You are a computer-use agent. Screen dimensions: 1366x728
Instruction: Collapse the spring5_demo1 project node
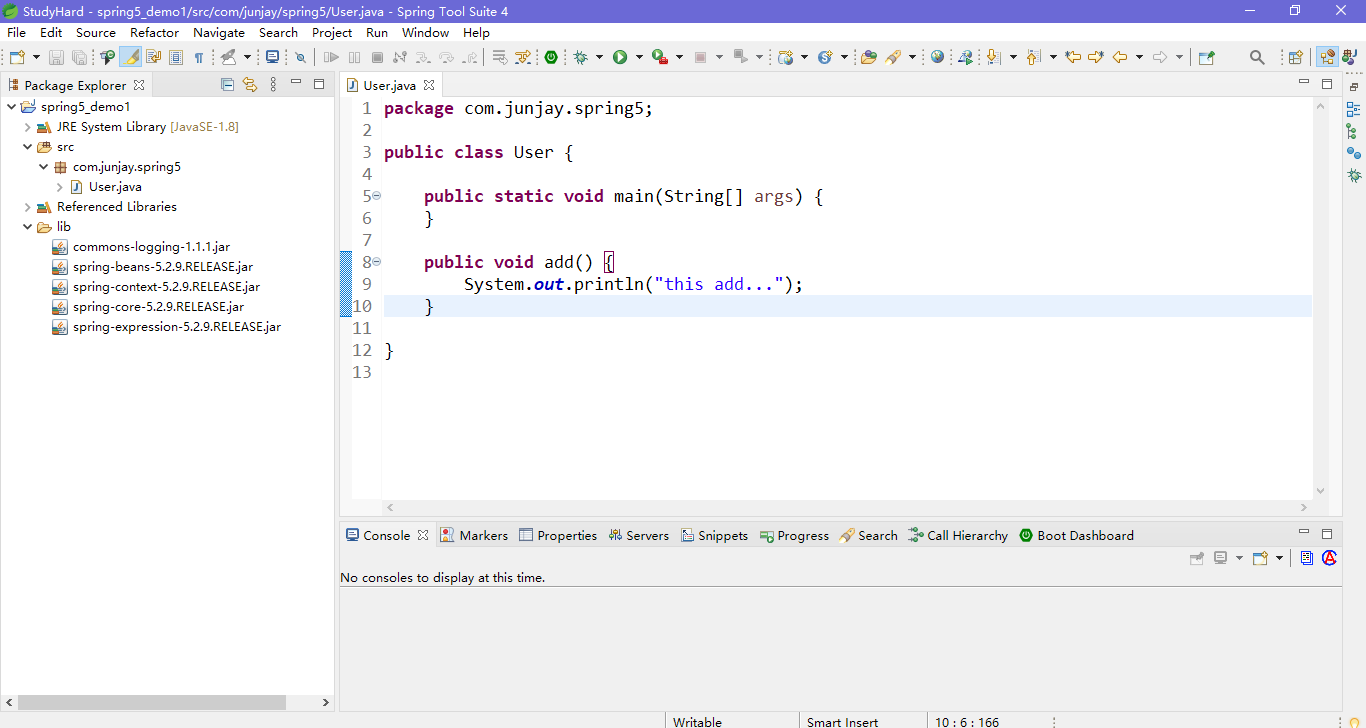[12, 106]
